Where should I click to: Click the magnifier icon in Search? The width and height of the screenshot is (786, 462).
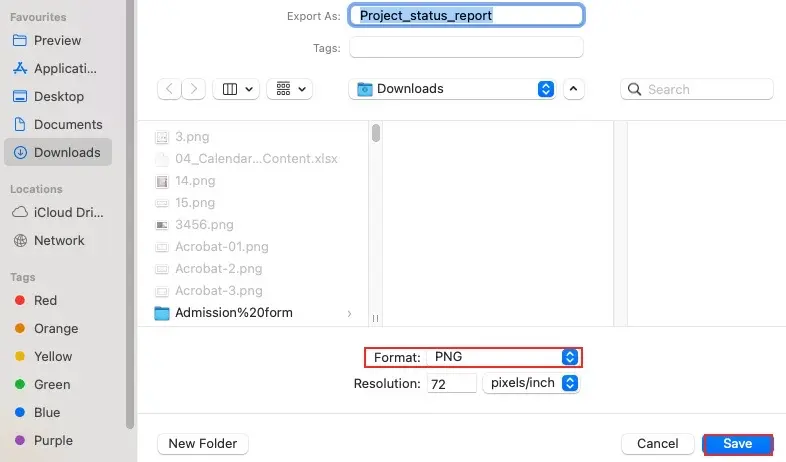635,90
